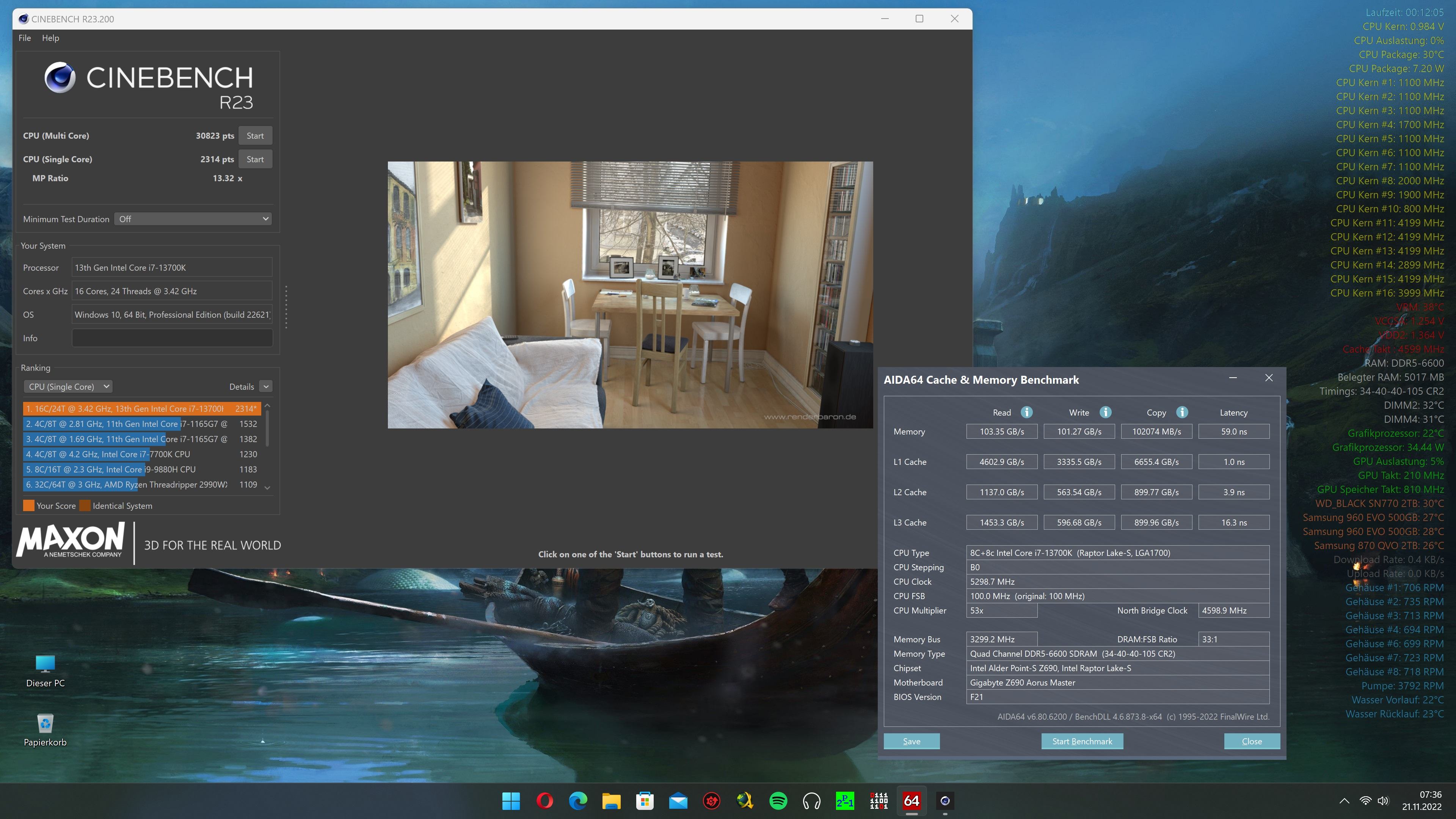
Task: Switch to AIDA64 via its taskbar icon
Action: 912,800
